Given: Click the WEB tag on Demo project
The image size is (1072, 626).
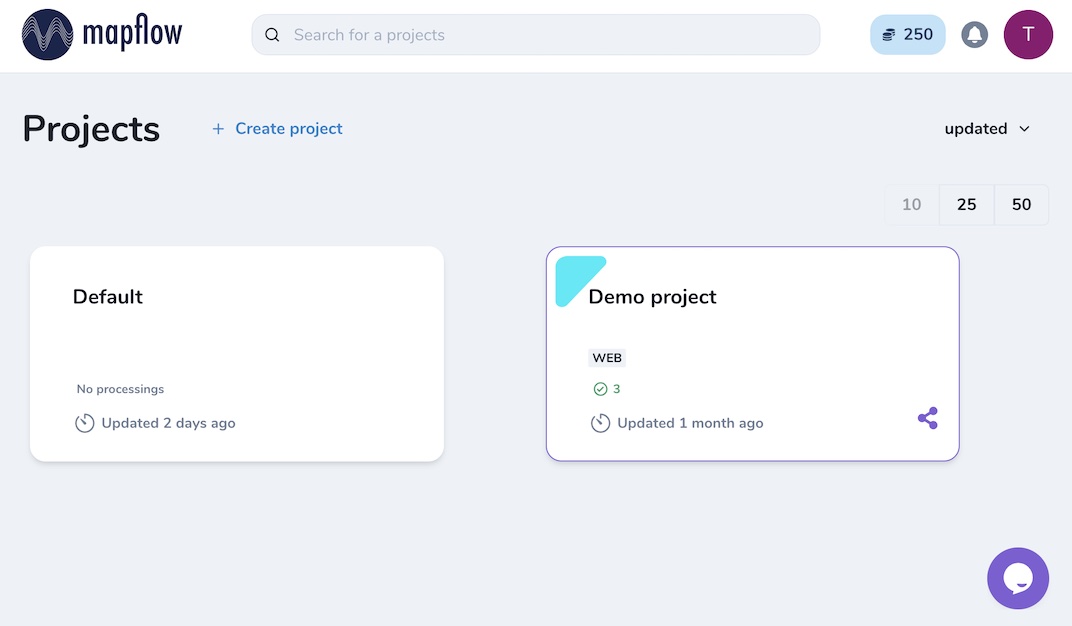Looking at the screenshot, I should tap(607, 358).
